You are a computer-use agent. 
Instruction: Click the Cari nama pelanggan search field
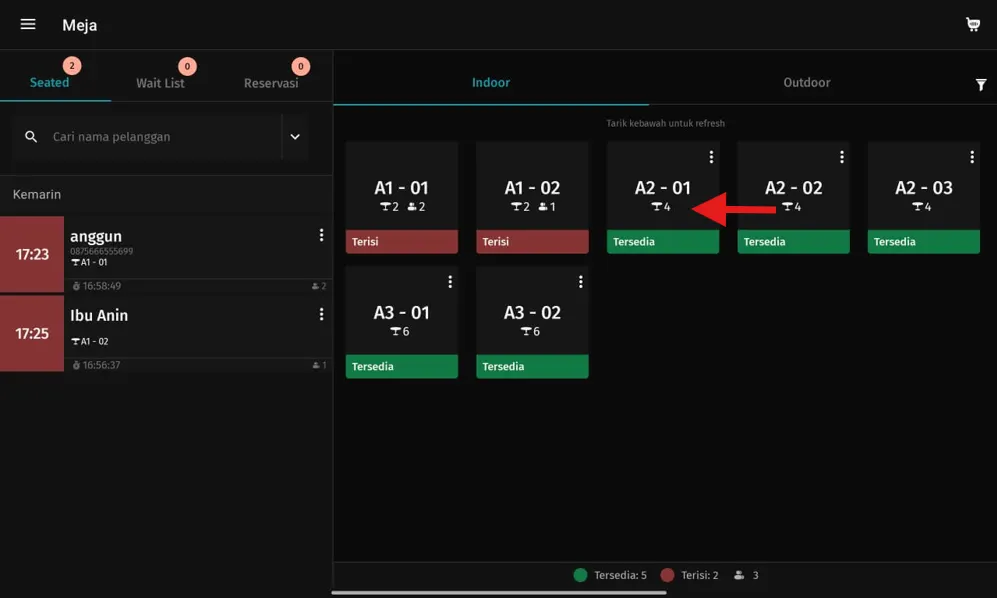(160, 137)
